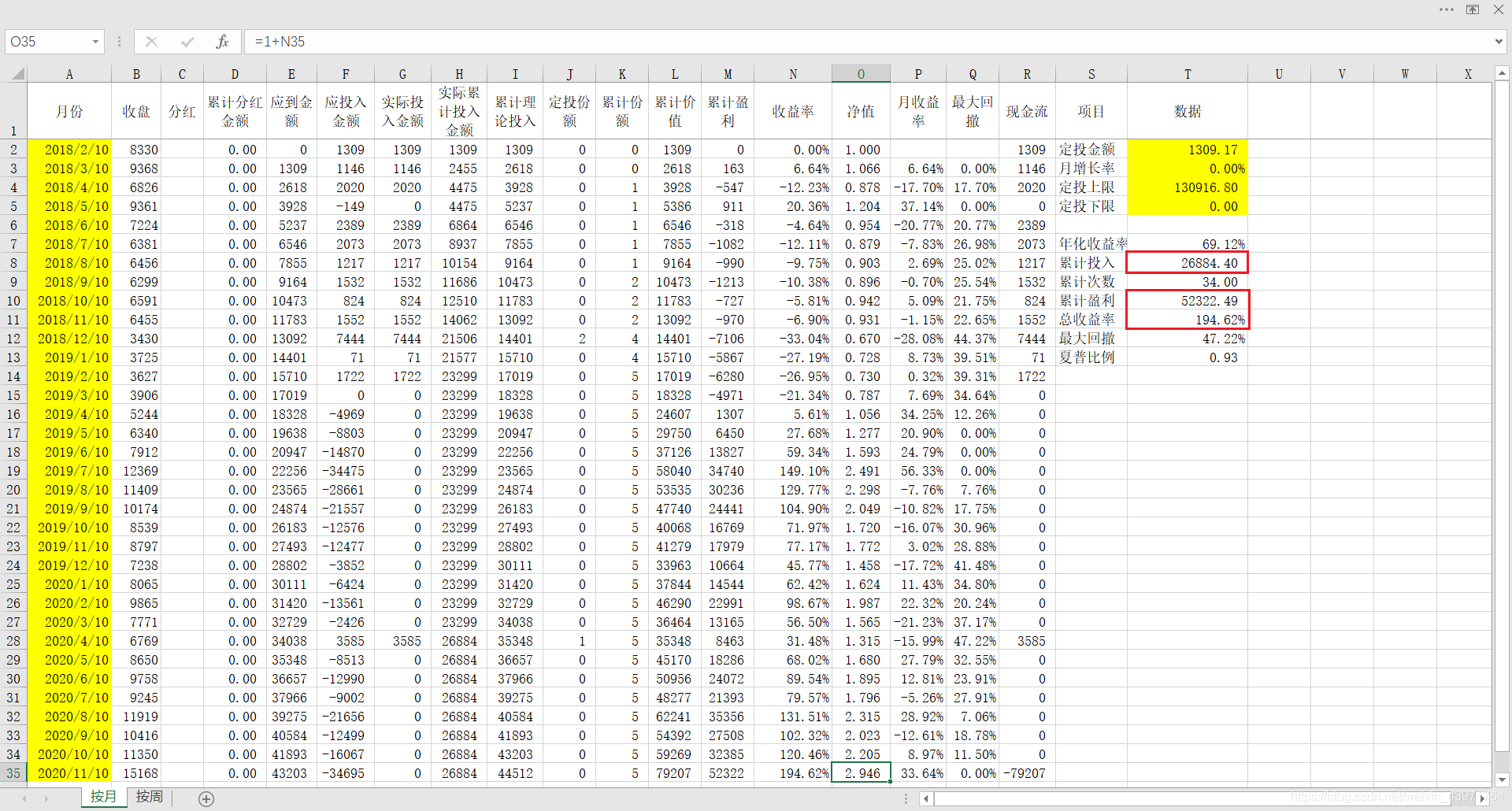Select the 年化收益率 value 69.12%

[1188, 244]
